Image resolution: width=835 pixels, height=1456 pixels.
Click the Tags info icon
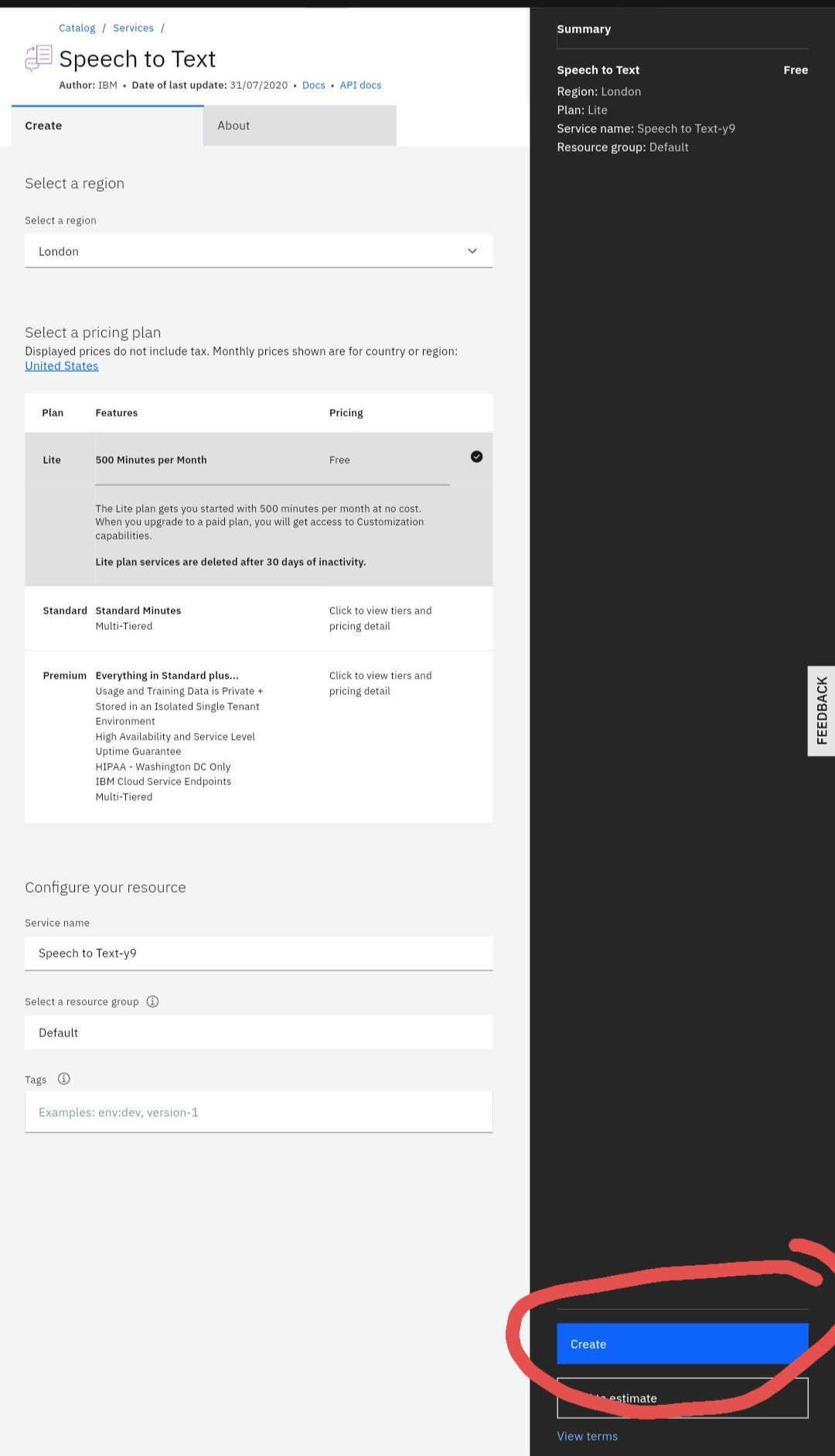(64, 1079)
